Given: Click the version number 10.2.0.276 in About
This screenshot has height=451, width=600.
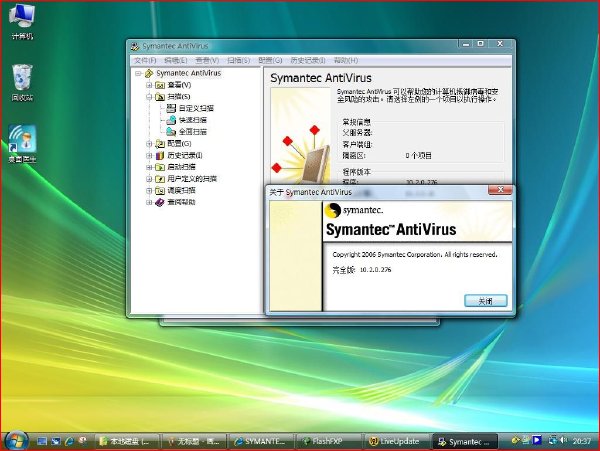Looking at the screenshot, I should (x=375, y=270).
